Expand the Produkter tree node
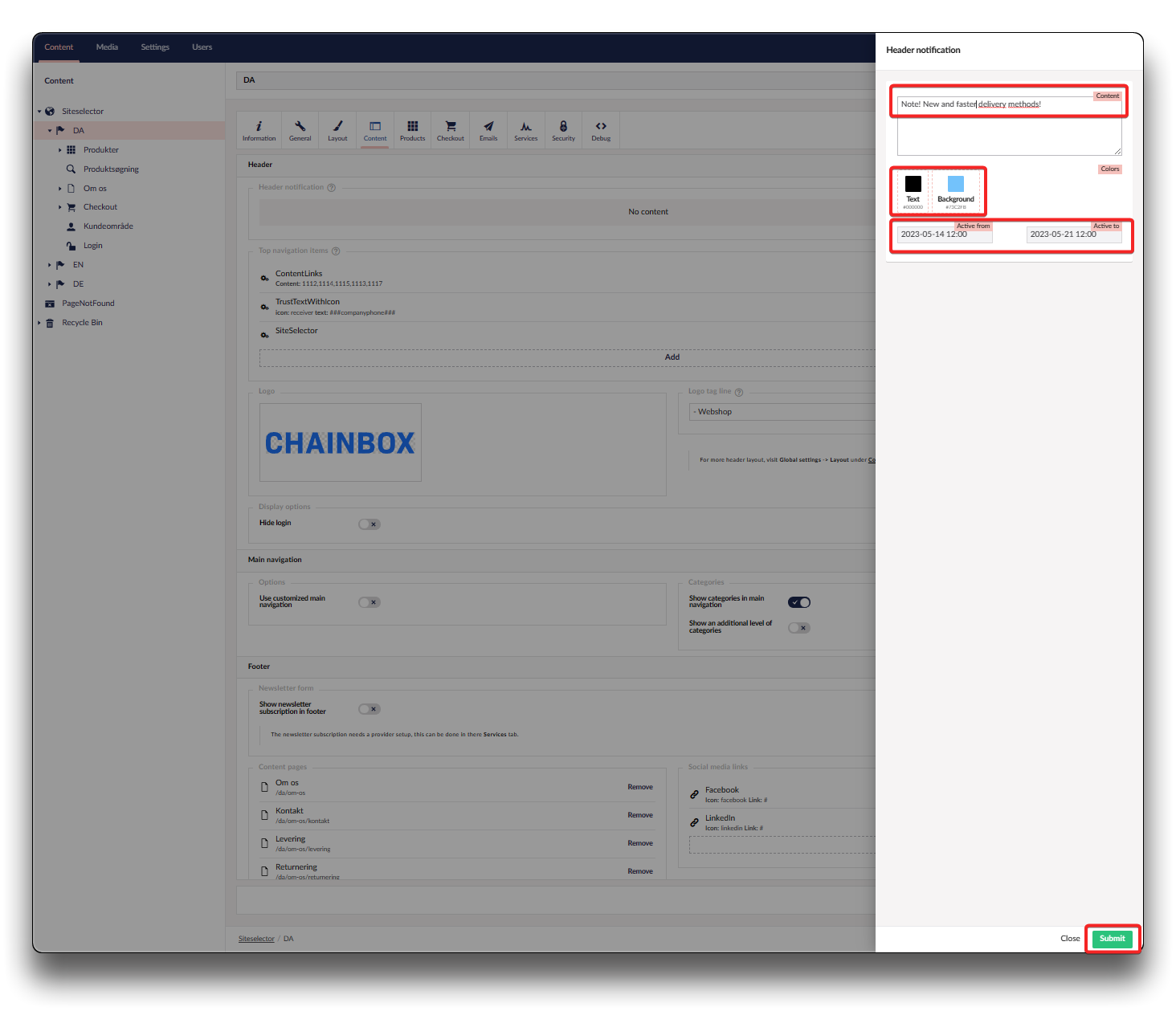Screen dimensions: 1176x1011 (x=60, y=150)
